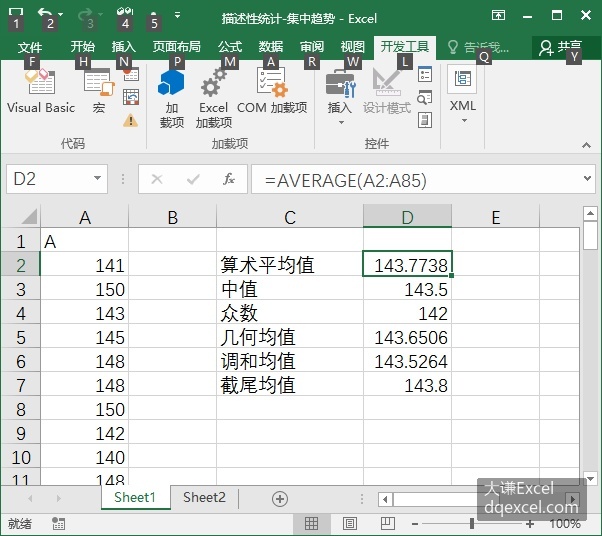Select the 截尾均值 cell
The height and width of the screenshot is (536, 602).
click(290, 385)
